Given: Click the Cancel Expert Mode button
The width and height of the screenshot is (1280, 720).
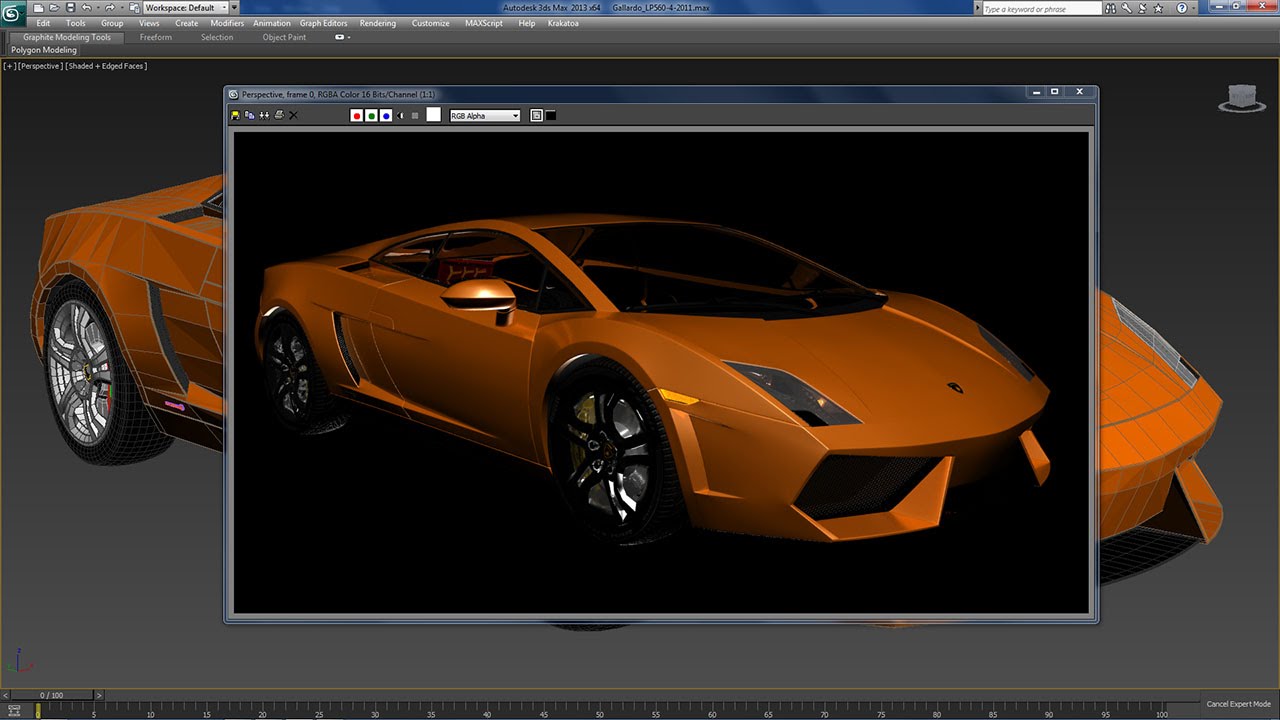Looking at the screenshot, I should (x=1238, y=704).
